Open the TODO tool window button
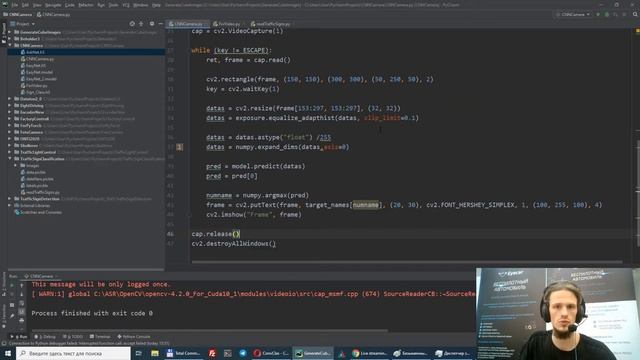Image resolution: width=640 pixels, height=360 pixels. tap(73, 337)
